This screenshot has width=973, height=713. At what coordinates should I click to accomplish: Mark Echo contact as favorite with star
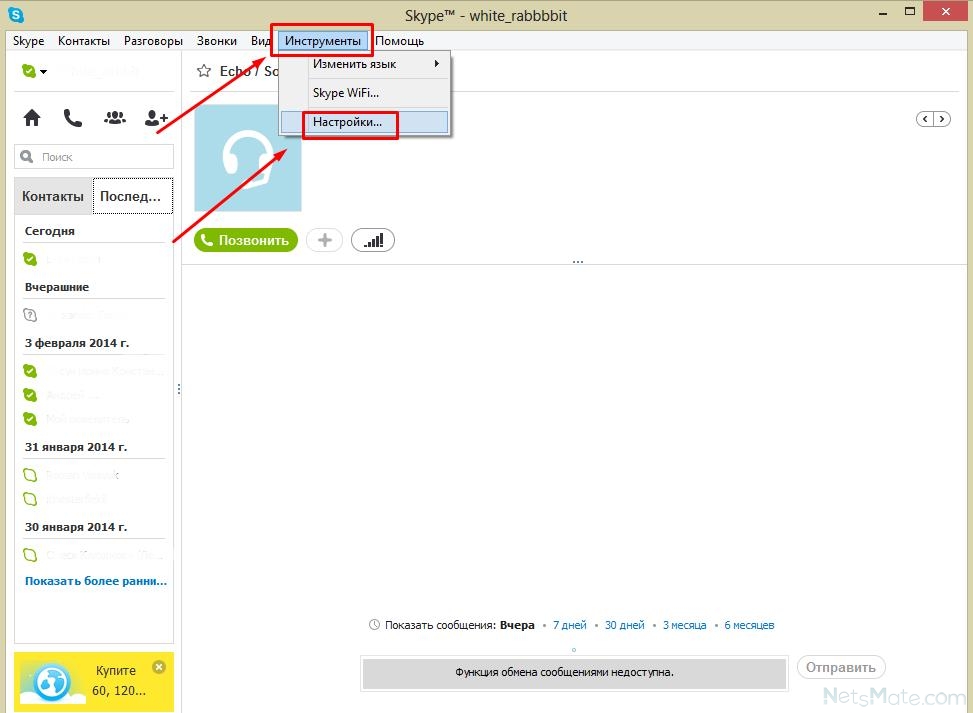(x=204, y=71)
